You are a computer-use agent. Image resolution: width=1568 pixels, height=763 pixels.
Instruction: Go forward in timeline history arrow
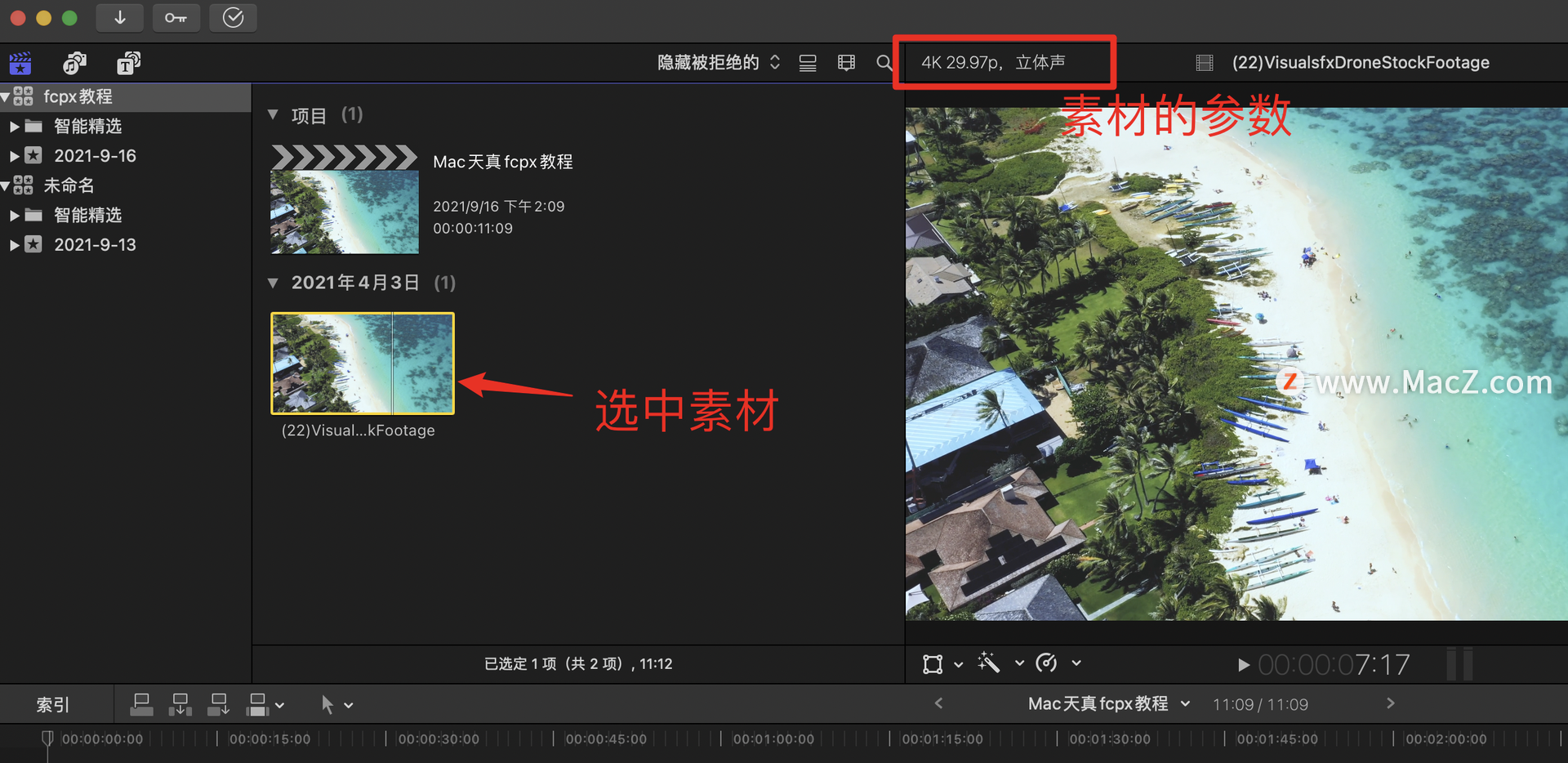click(x=1391, y=703)
